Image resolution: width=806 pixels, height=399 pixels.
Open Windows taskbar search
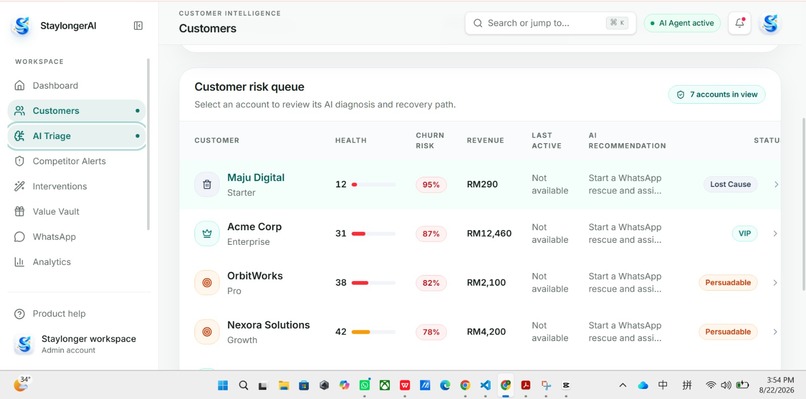(244, 385)
